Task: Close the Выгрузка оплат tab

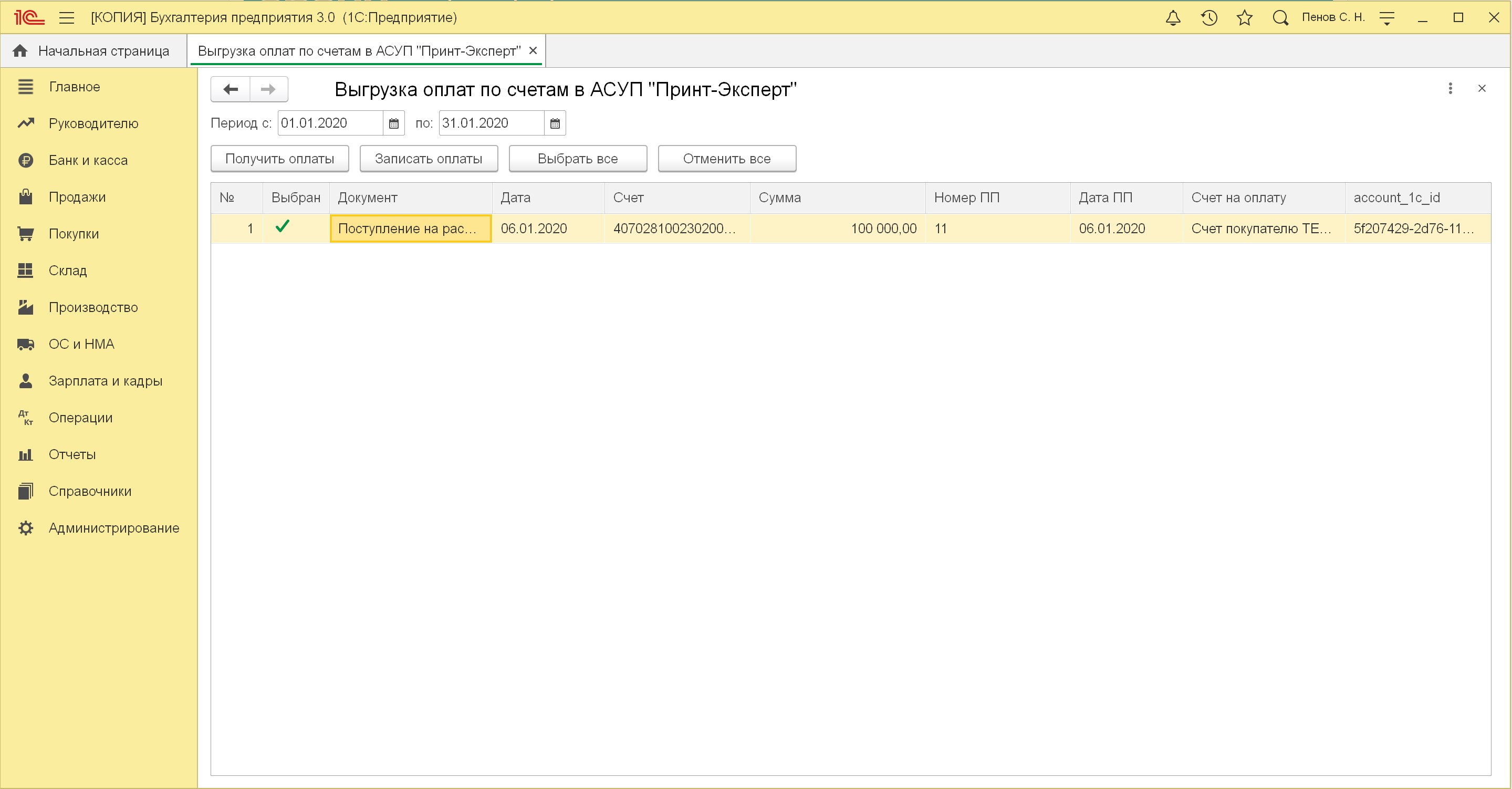Action: click(x=533, y=50)
